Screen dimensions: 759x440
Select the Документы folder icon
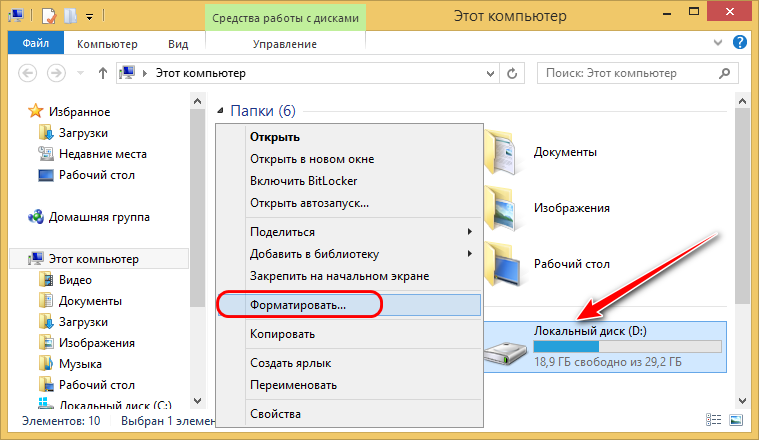[503, 152]
